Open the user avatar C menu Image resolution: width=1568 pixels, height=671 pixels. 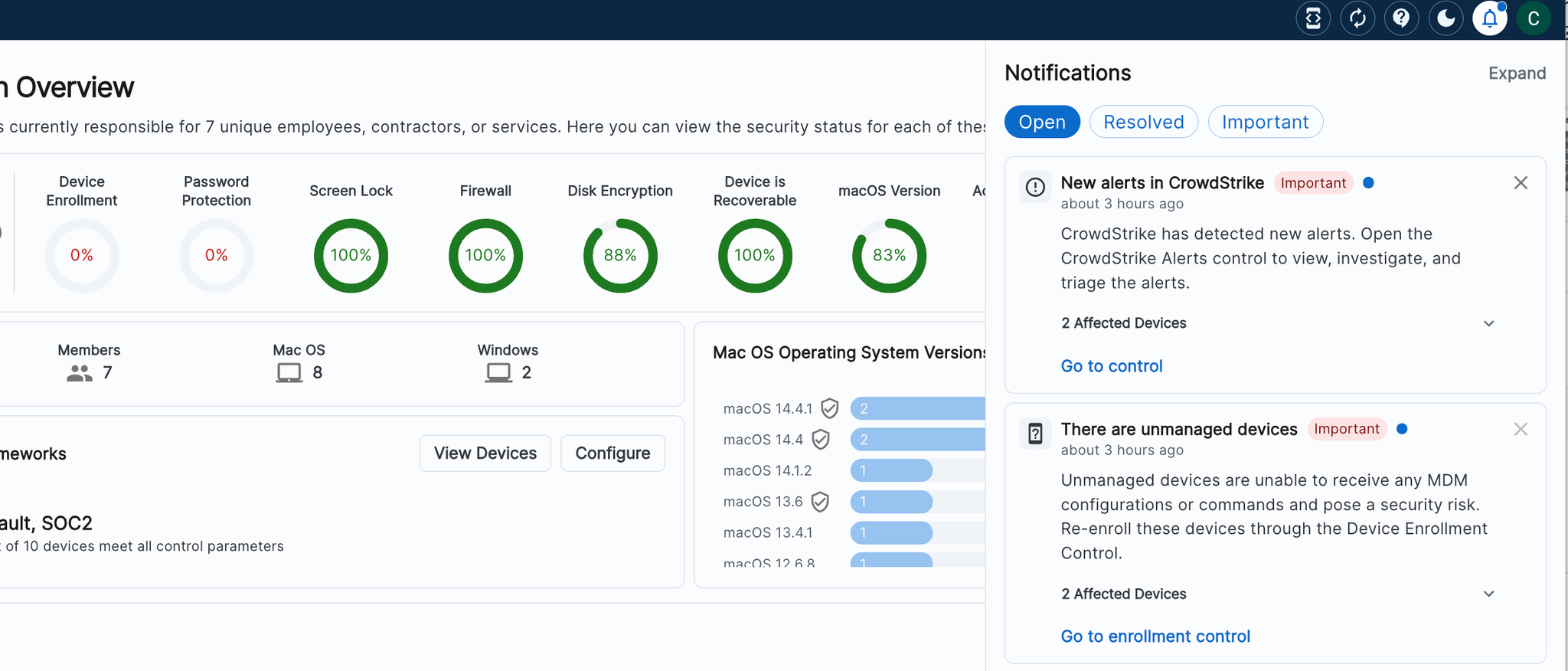pos(1534,18)
